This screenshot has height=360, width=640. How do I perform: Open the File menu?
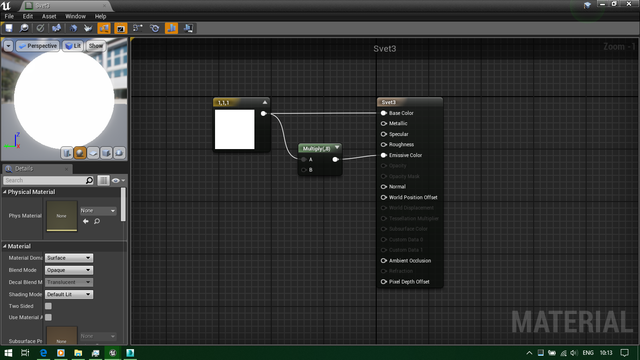pos(9,16)
